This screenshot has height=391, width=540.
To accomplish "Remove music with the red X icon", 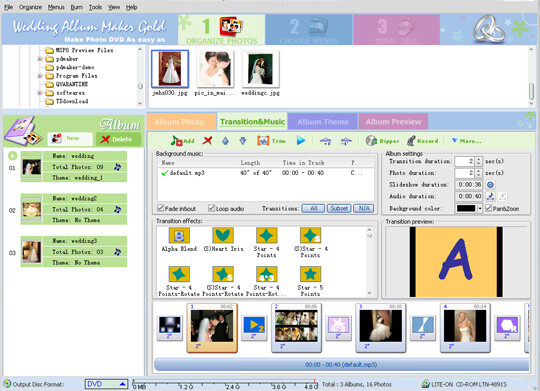I will tap(207, 141).
